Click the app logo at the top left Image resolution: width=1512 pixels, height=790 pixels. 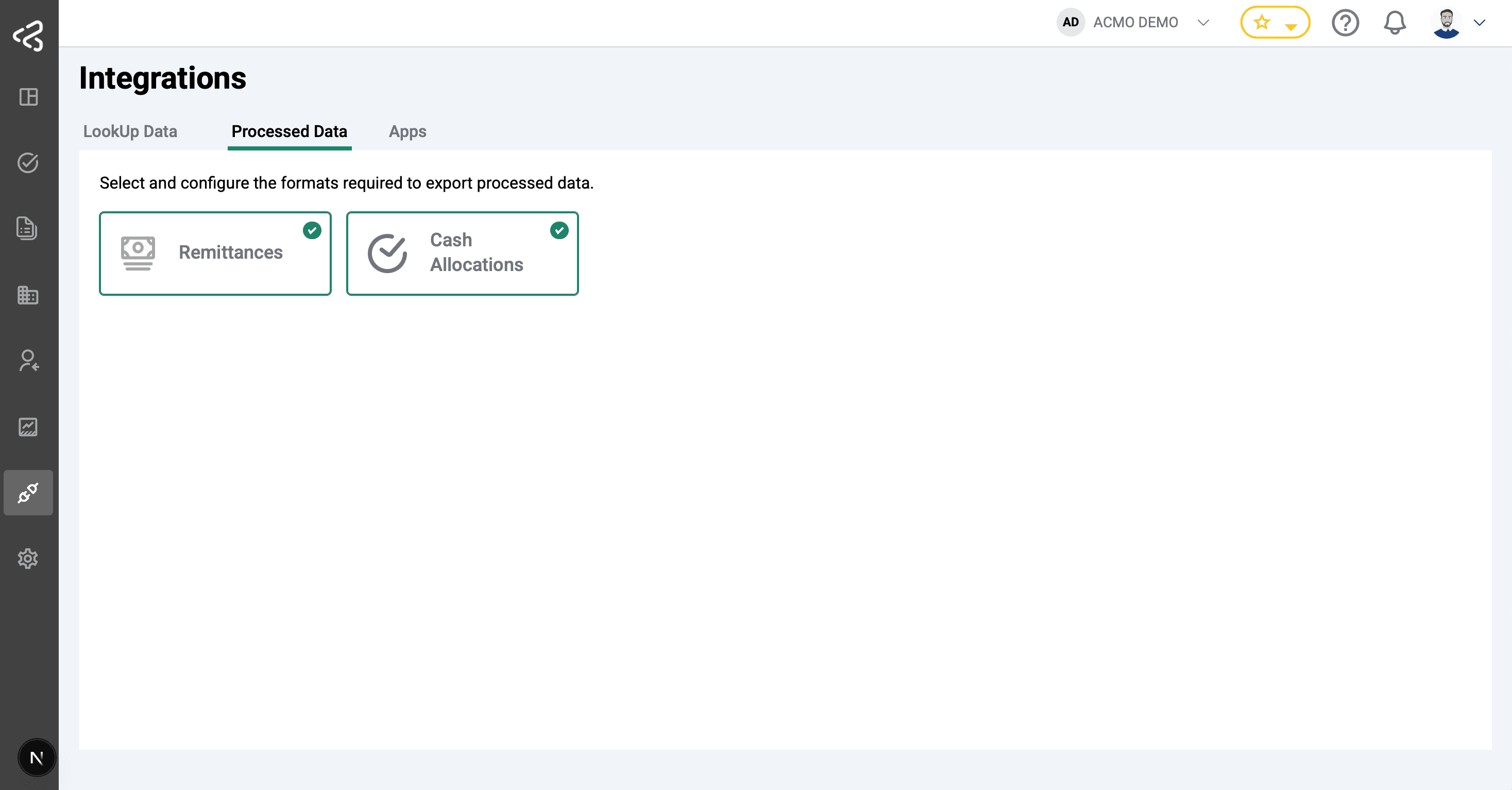28,36
